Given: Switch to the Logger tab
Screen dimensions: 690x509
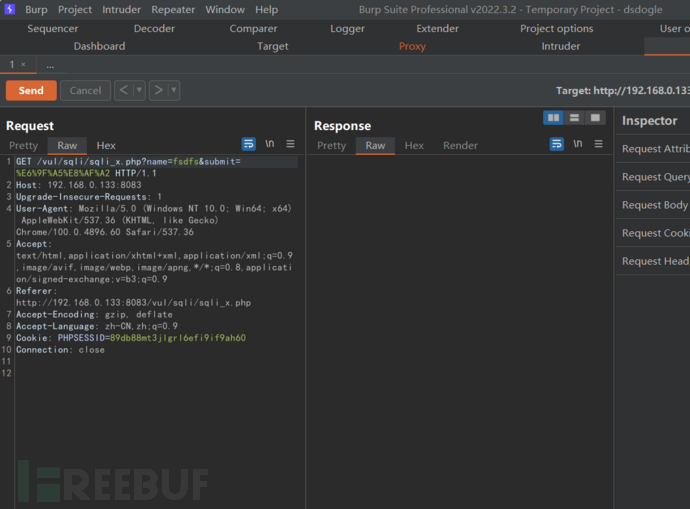Looking at the screenshot, I should click(x=347, y=29).
